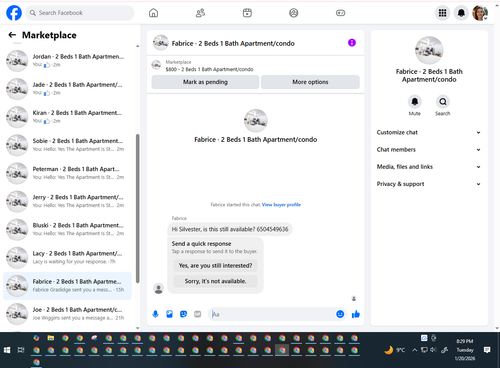Open the Windows action center icon
Viewport: 500px width, 368px height.
click(x=487, y=350)
